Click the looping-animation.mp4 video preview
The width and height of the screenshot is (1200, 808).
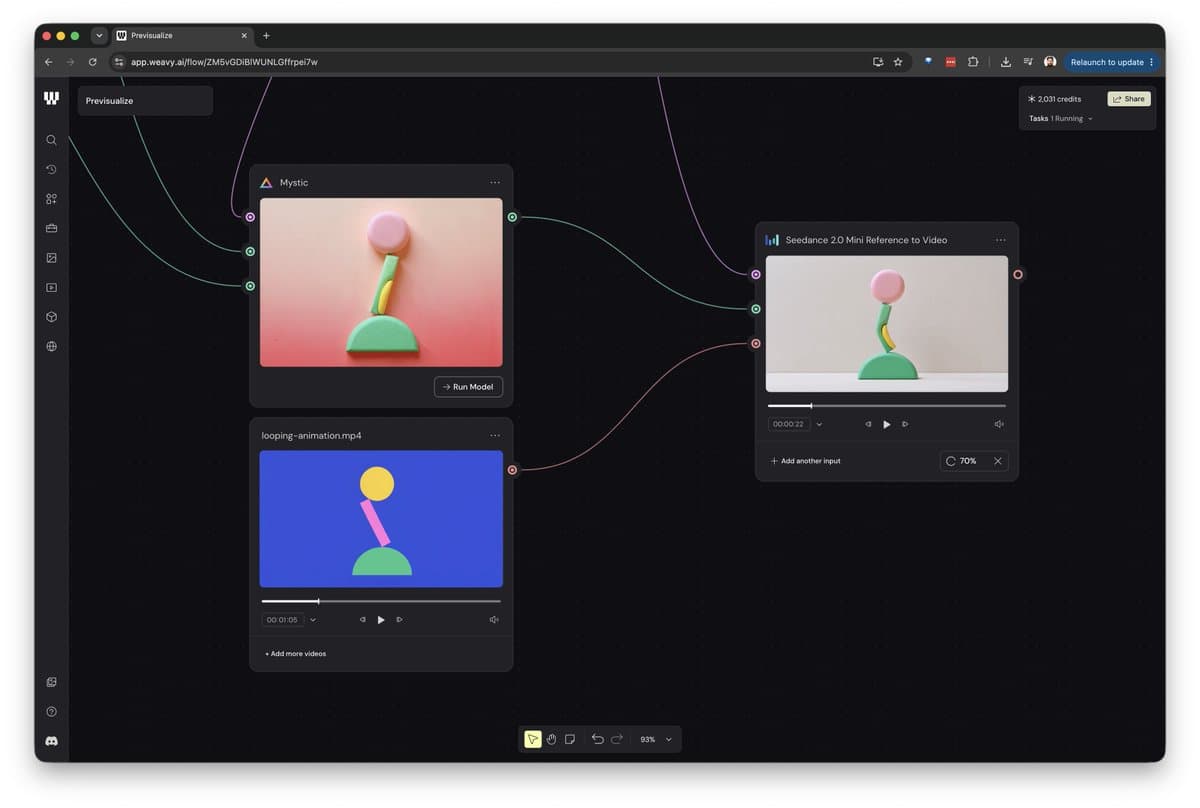point(381,519)
